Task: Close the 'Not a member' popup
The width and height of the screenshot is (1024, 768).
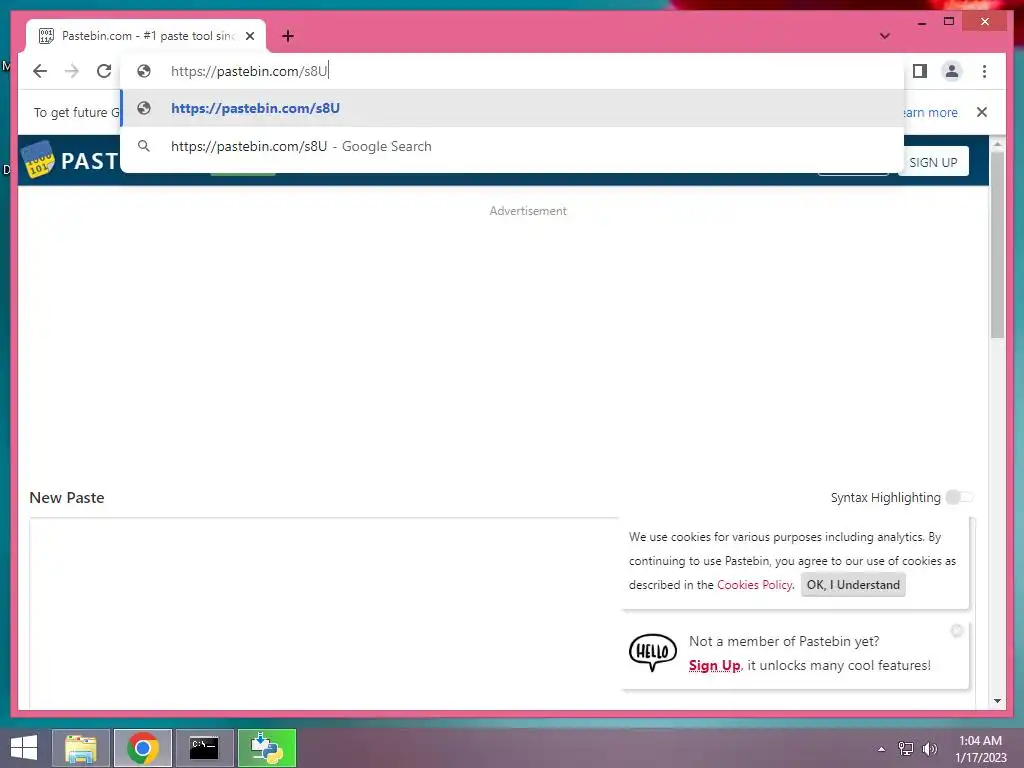Action: [x=957, y=631]
